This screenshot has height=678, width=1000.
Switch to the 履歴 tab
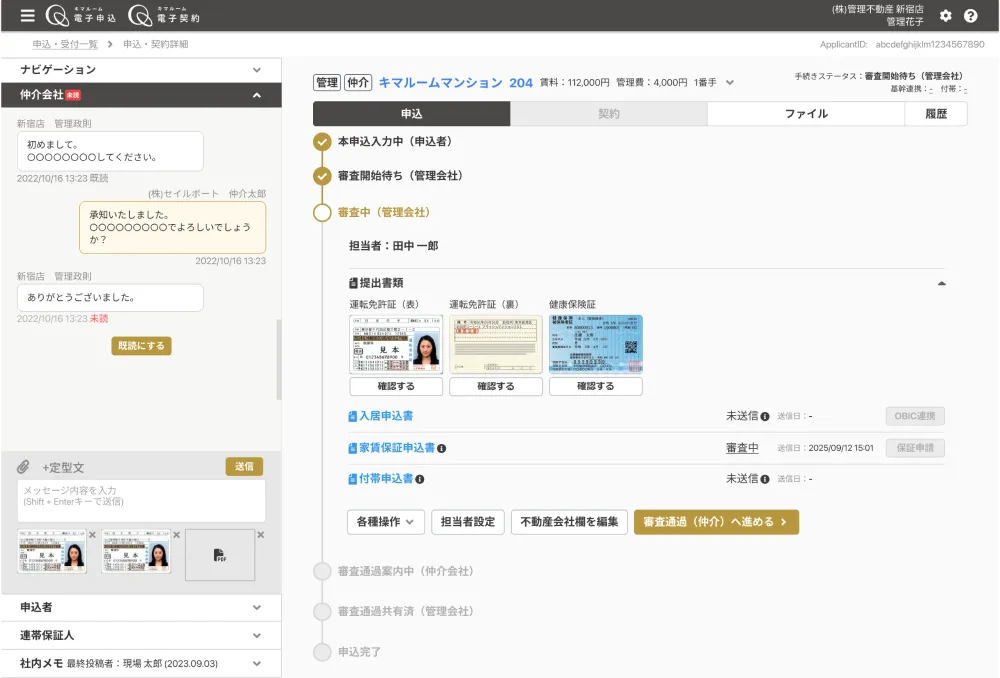coord(935,114)
